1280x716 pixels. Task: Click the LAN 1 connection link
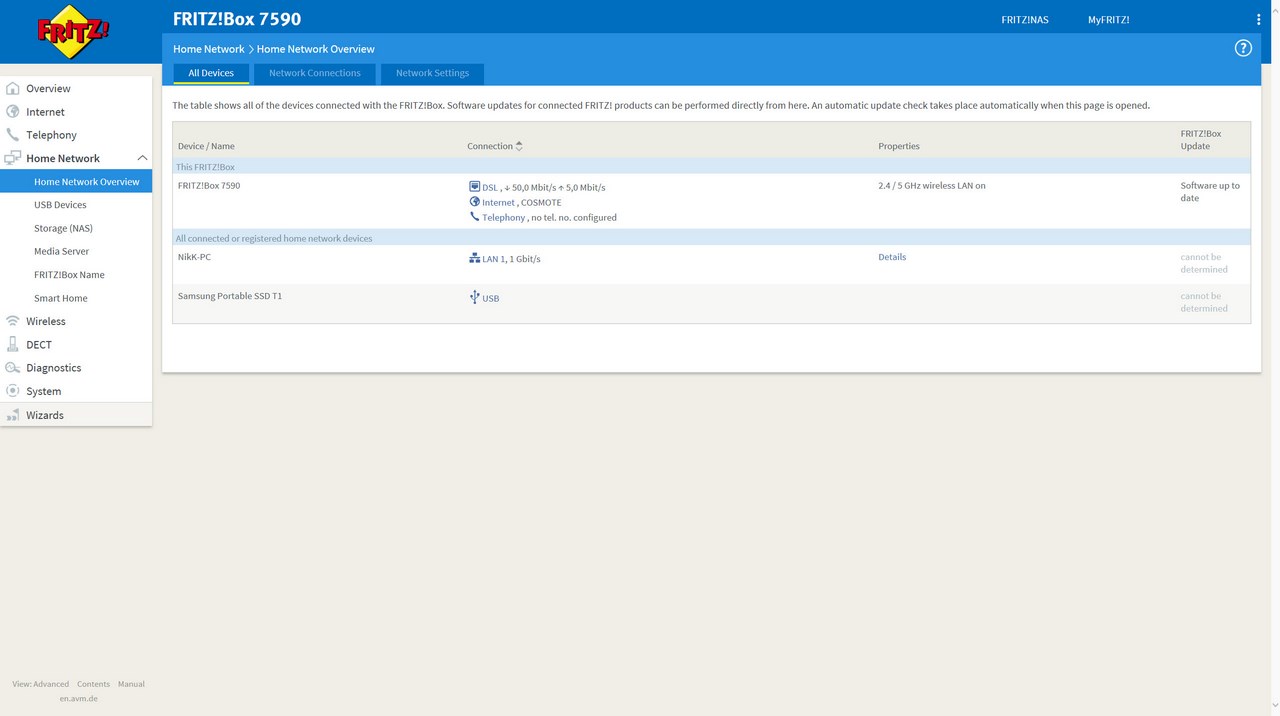[493, 259]
